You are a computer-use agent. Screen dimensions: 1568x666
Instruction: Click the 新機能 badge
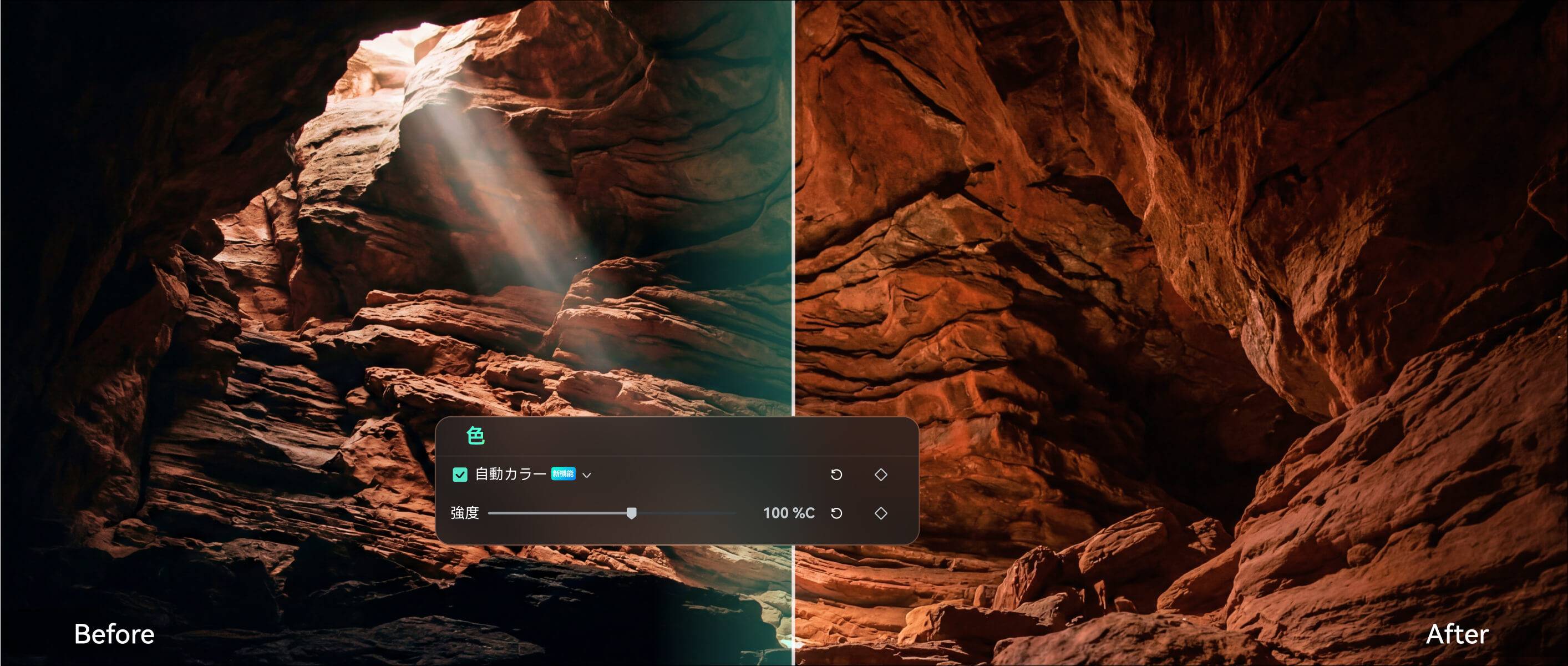pyautogui.click(x=563, y=473)
